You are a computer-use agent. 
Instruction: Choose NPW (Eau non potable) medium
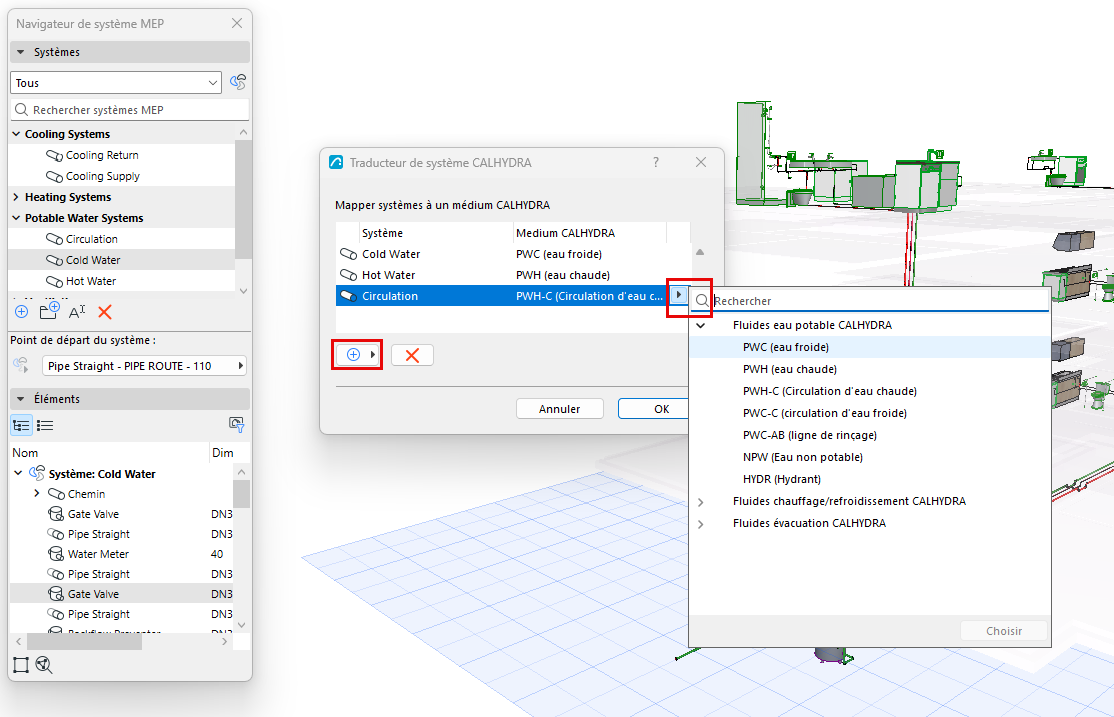(x=803, y=457)
